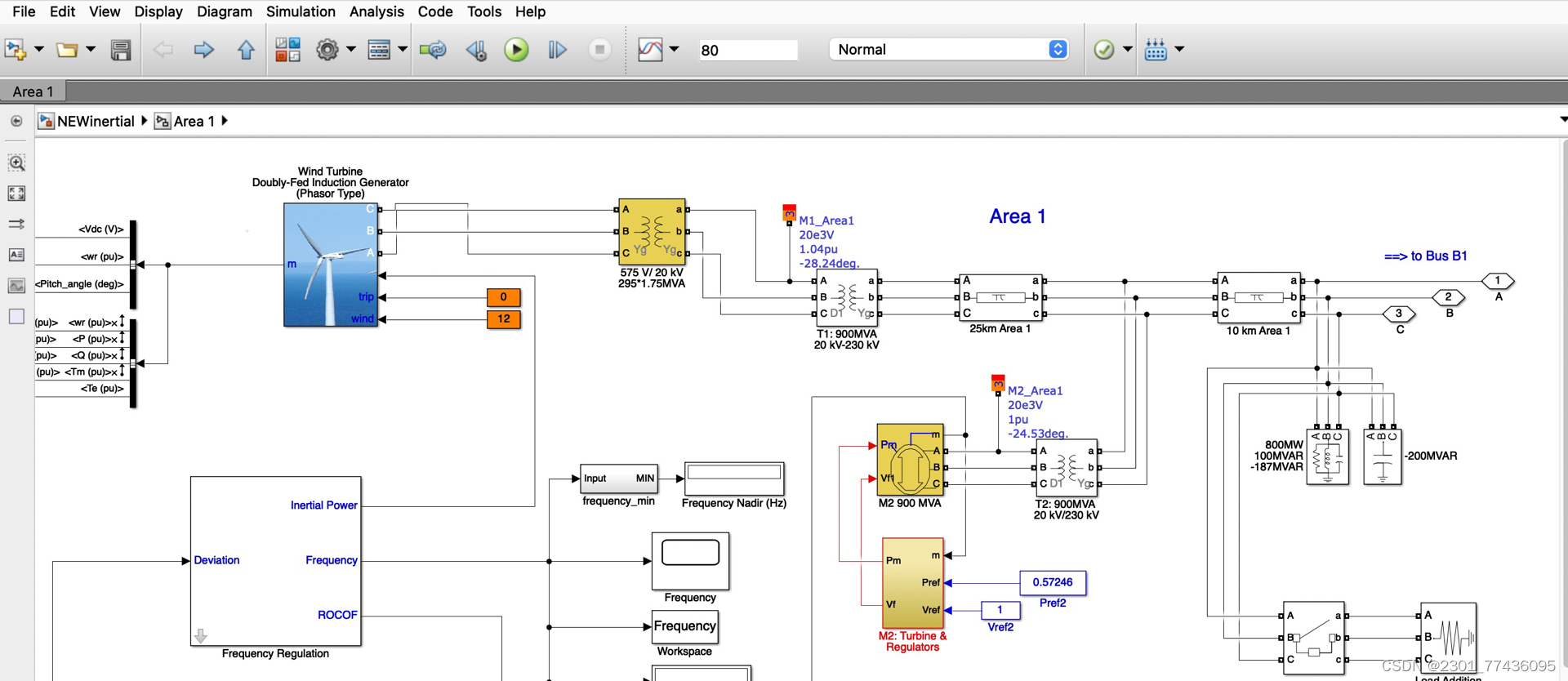Viewport: 1568px width, 681px height.
Task: Click the Image palette icon
Action: click(16, 286)
